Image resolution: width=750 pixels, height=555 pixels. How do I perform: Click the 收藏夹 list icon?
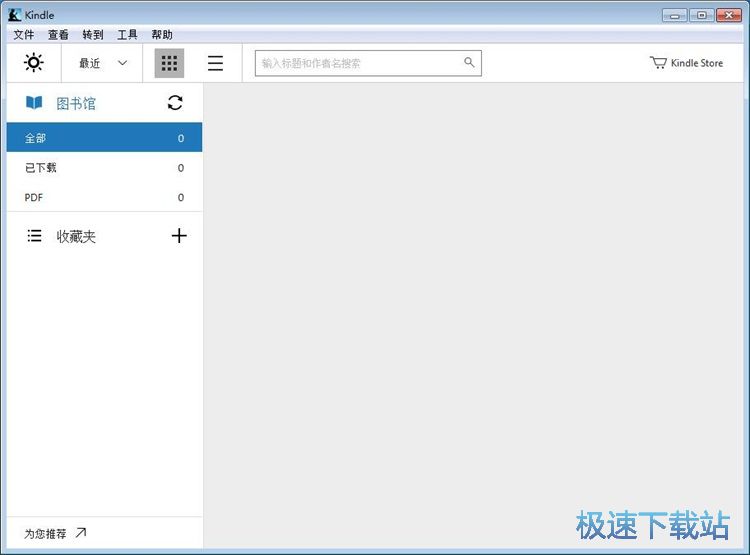pyautogui.click(x=34, y=236)
